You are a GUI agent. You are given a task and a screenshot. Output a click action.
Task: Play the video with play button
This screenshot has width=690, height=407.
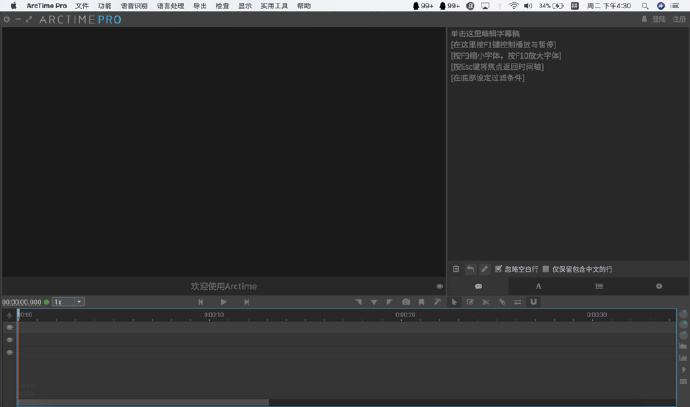tap(224, 302)
